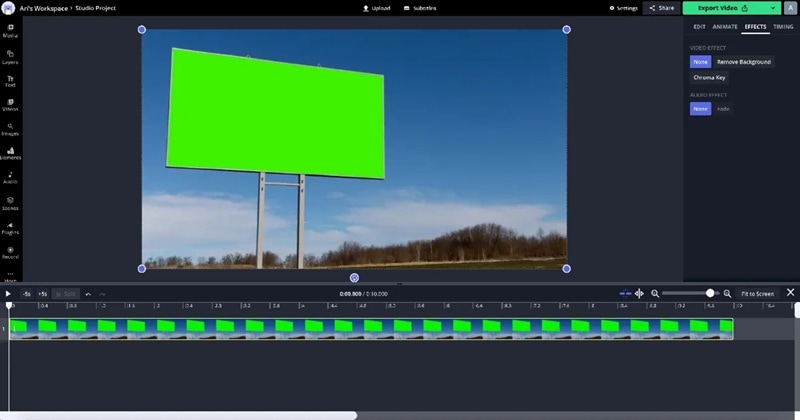Open the Scenes panel

pyautogui.click(x=10, y=204)
